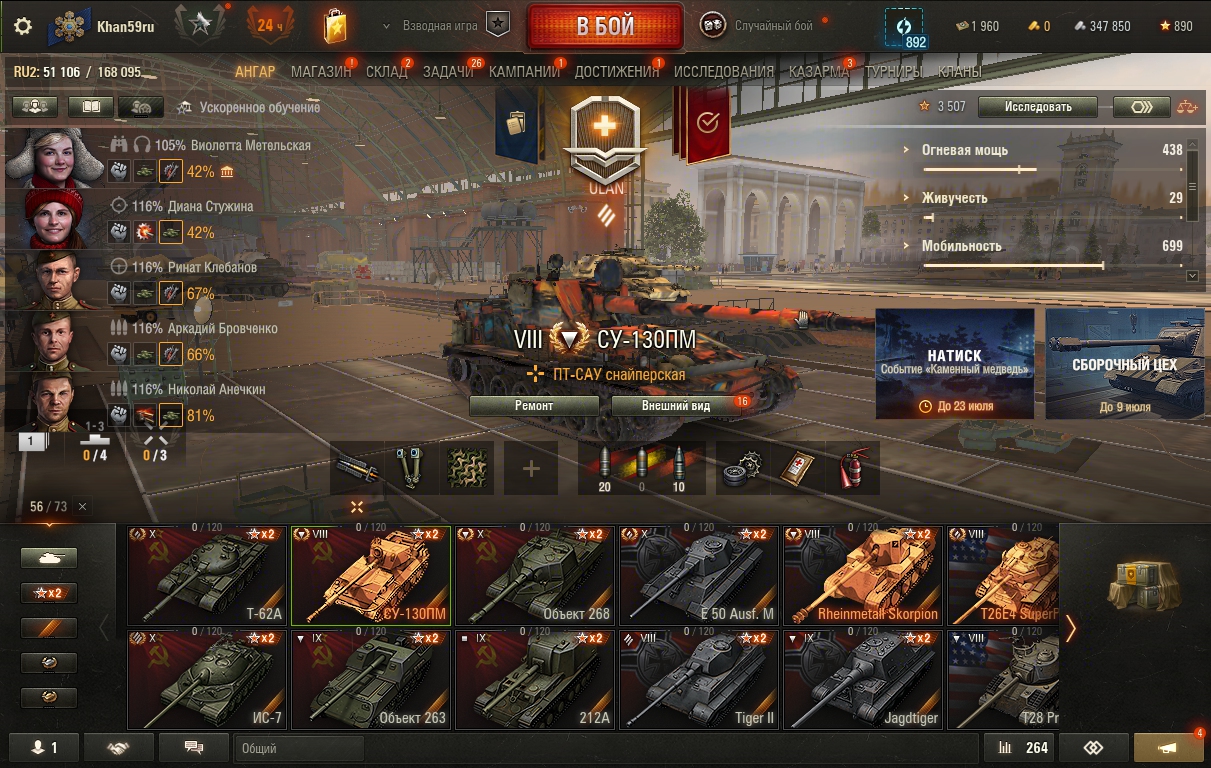This screenshot has width=1211, height=768.
Task: Open the repair kit consumable slot
Action: [744, 468]
